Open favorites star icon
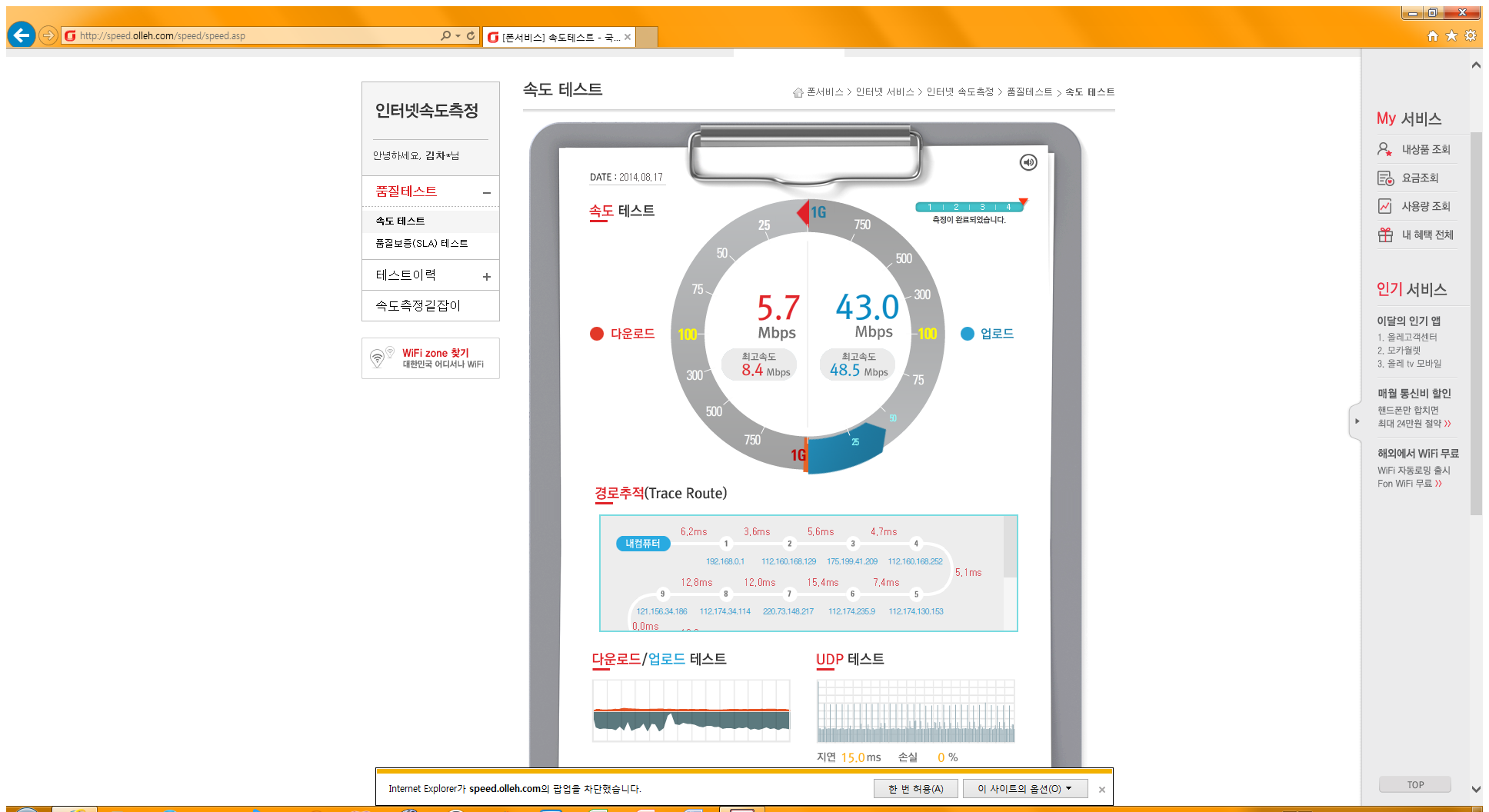This screenshot has width=1489, height=812. tap(1451, 35)
